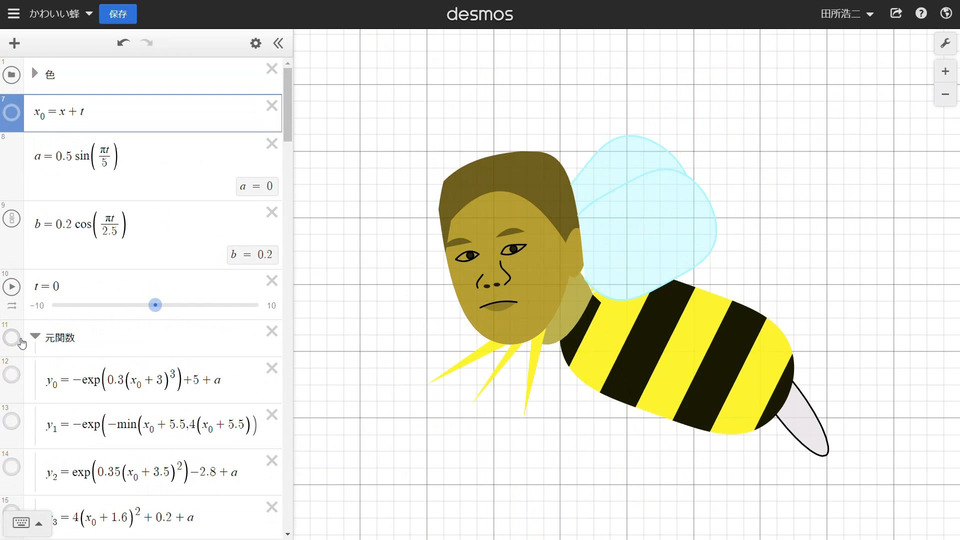Click the blue 保存 save button

click(118, 13)
